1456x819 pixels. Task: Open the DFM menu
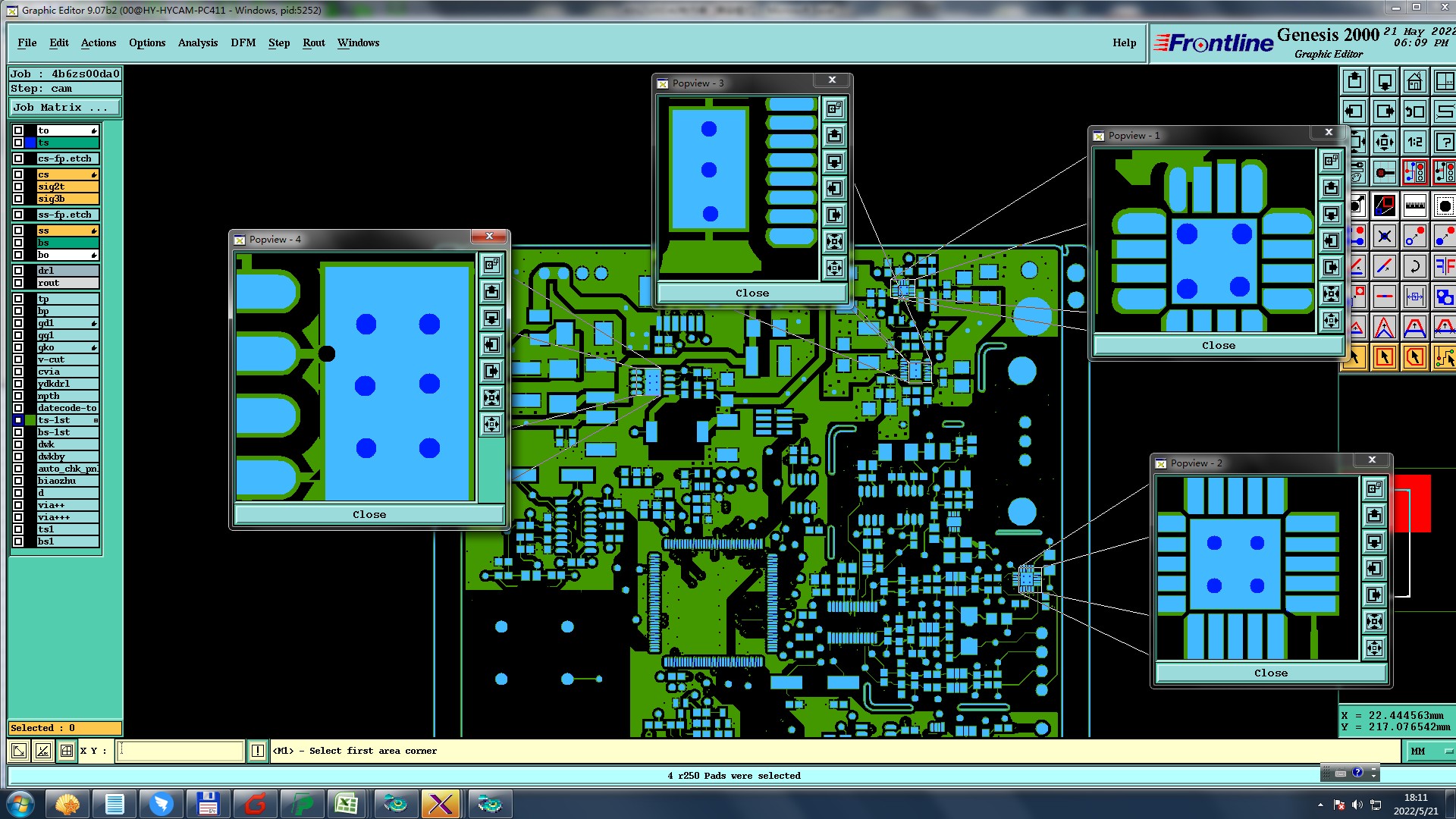243,43
